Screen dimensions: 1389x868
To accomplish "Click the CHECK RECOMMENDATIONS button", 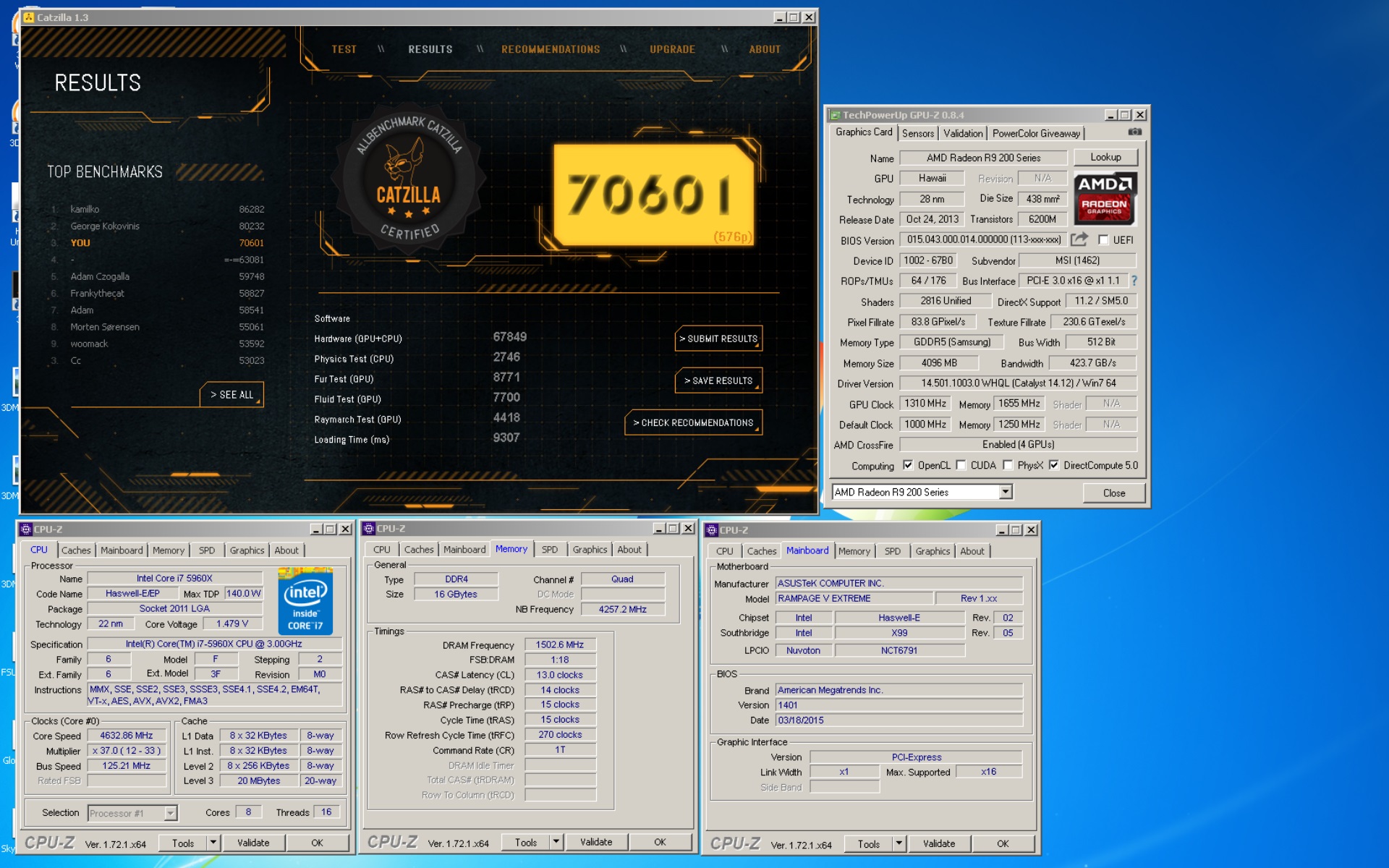I will click(x=693, y=422).
